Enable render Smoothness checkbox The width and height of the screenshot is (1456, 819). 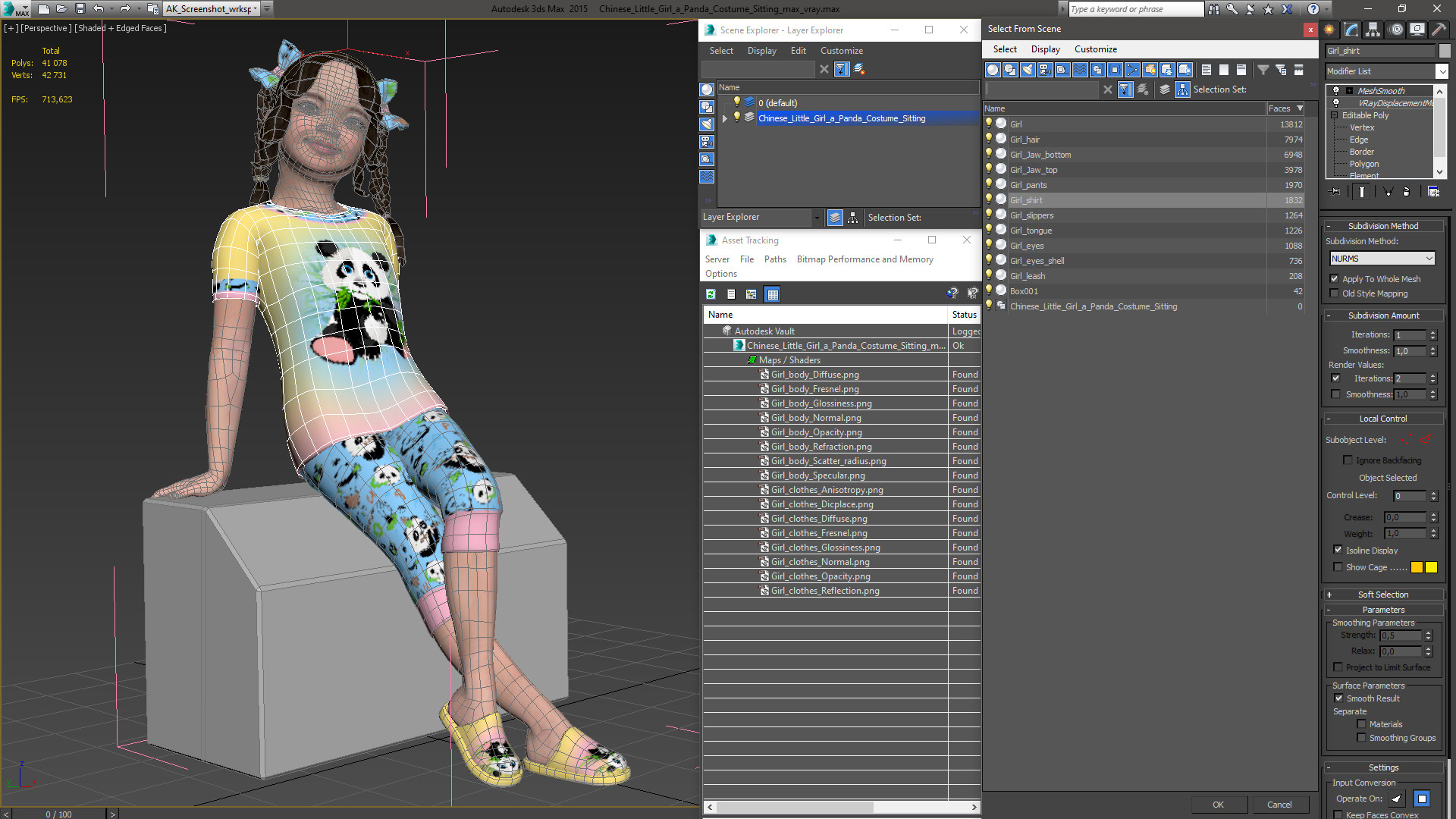click(1335, 394)
